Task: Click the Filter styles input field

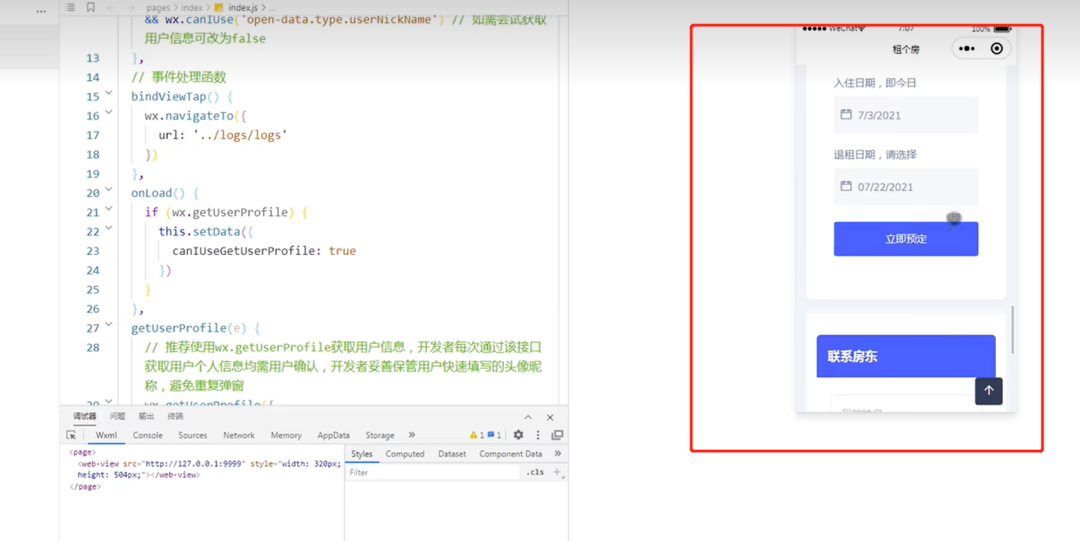Action: coord(433,472)
